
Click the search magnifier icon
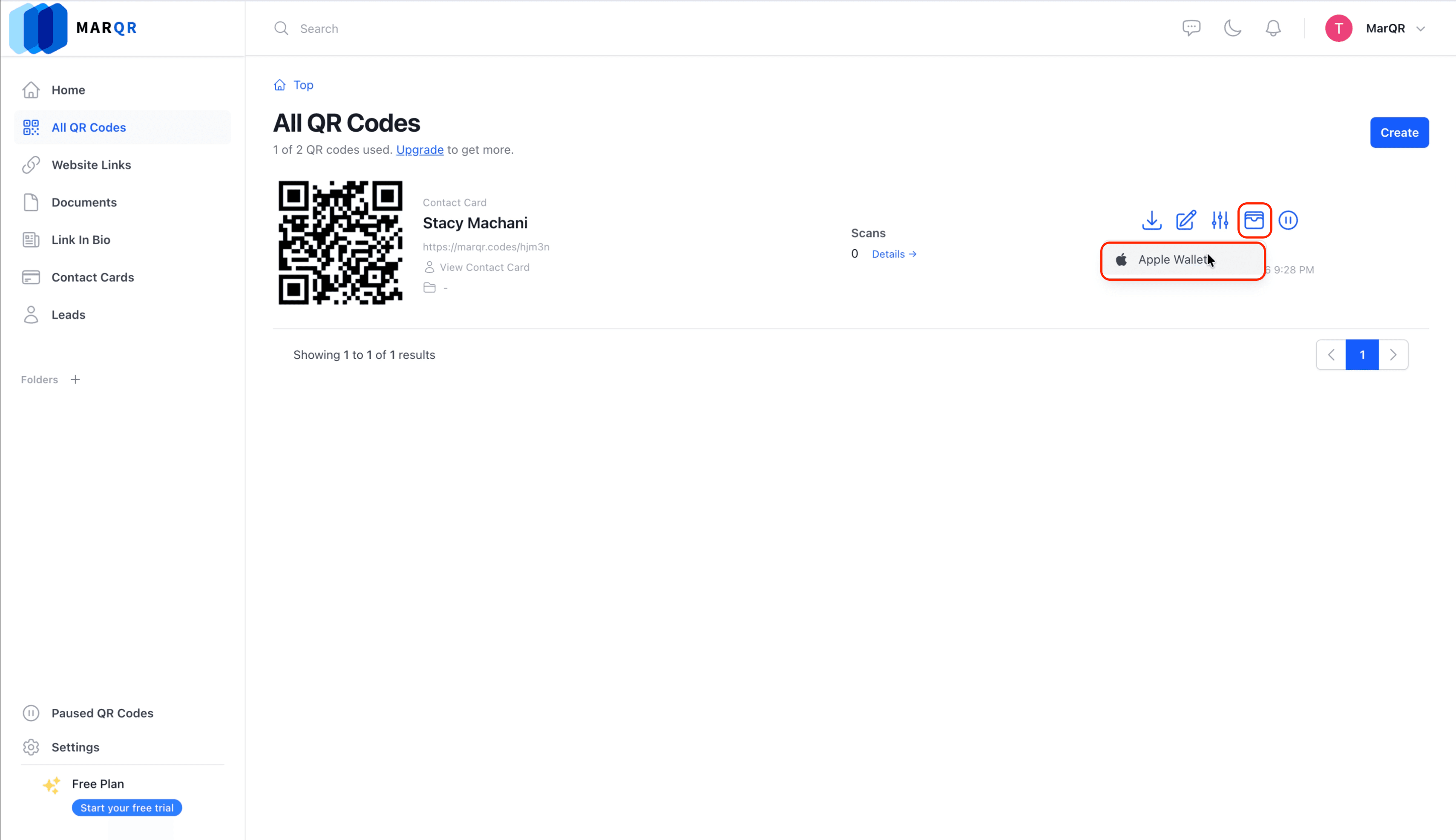282,28
